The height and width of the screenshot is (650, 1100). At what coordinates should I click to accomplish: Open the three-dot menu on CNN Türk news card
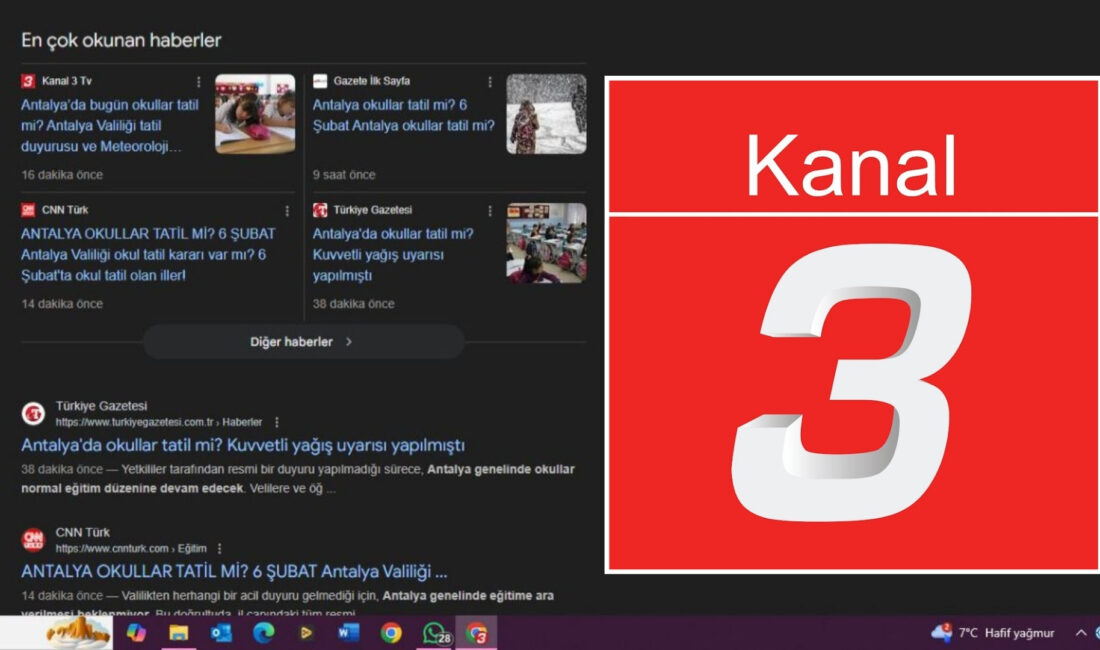tap(287, 211)
